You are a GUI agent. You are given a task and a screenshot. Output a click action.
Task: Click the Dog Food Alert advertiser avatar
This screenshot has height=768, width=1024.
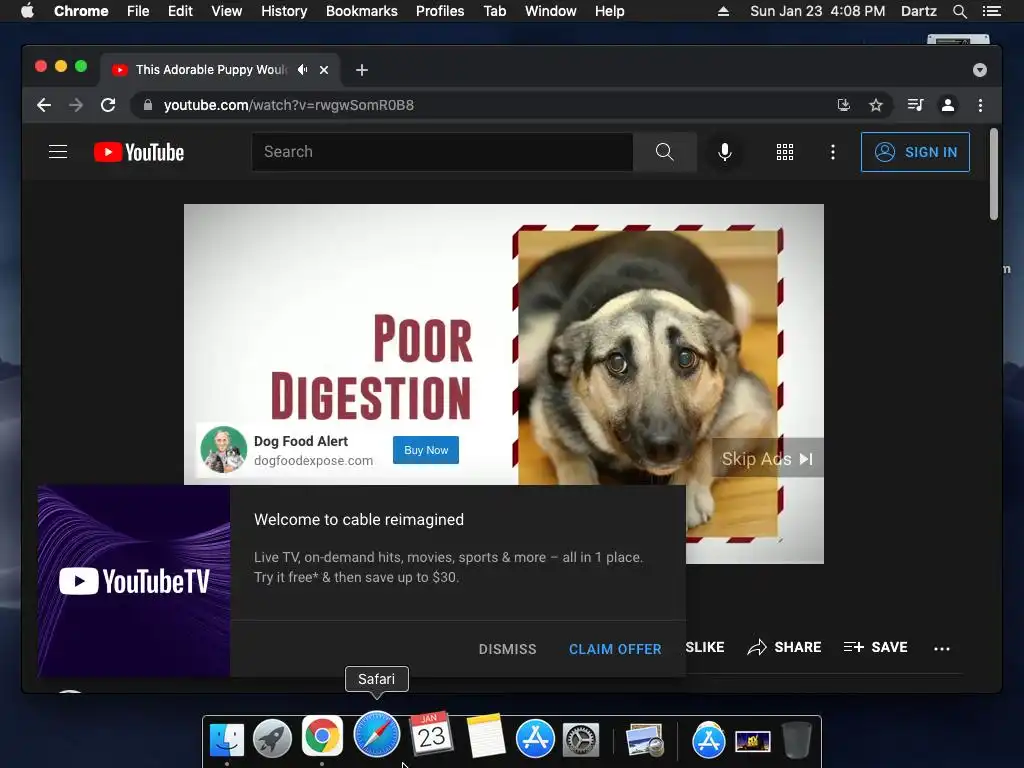point(223,450)
